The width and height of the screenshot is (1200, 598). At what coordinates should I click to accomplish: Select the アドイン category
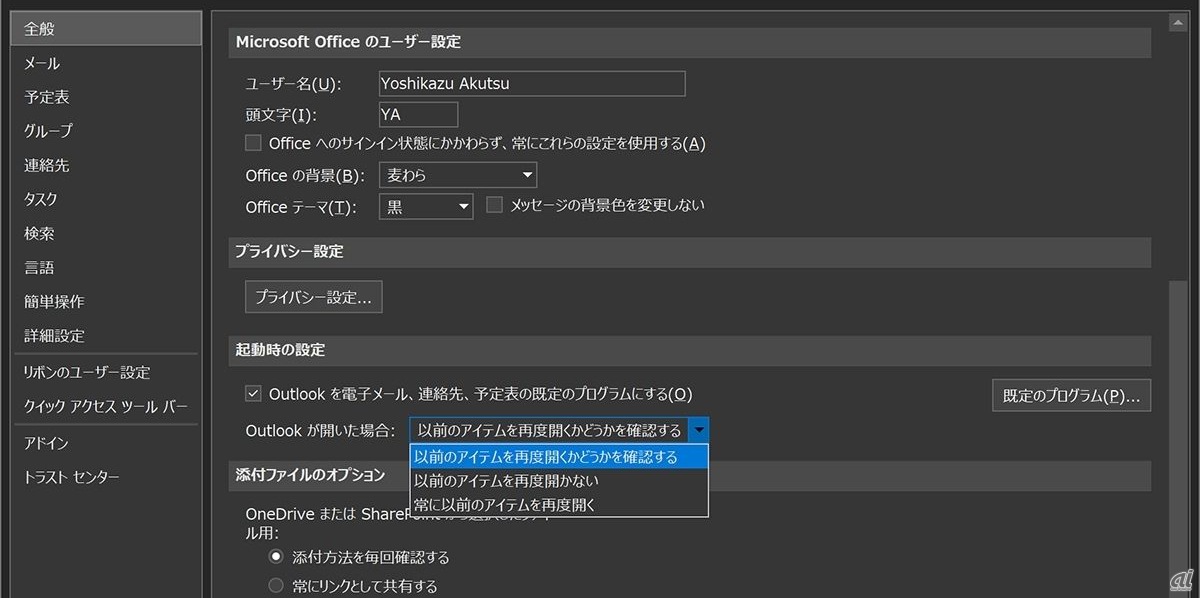106,443
